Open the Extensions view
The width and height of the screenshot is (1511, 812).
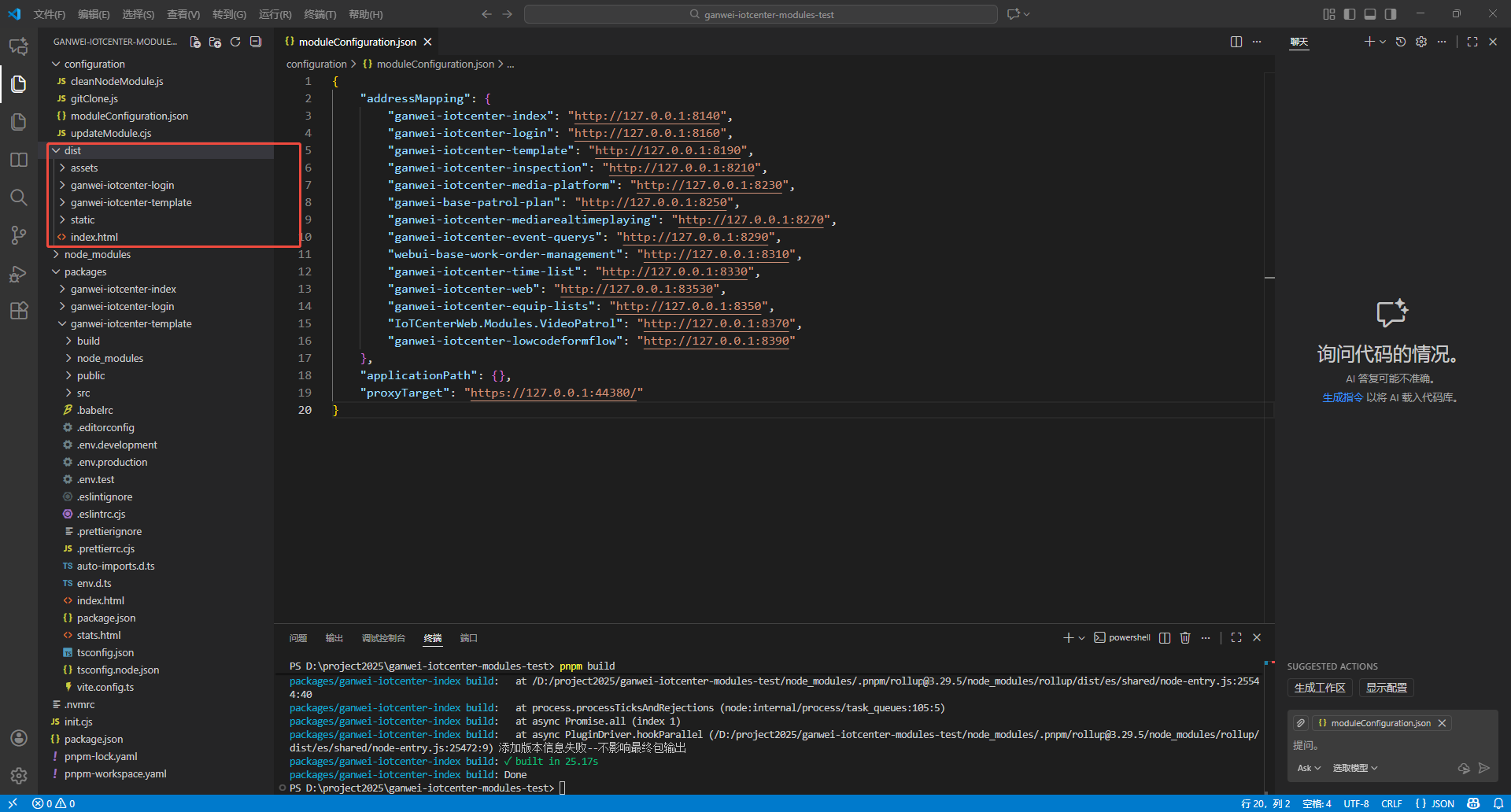[x=18, y=311]
